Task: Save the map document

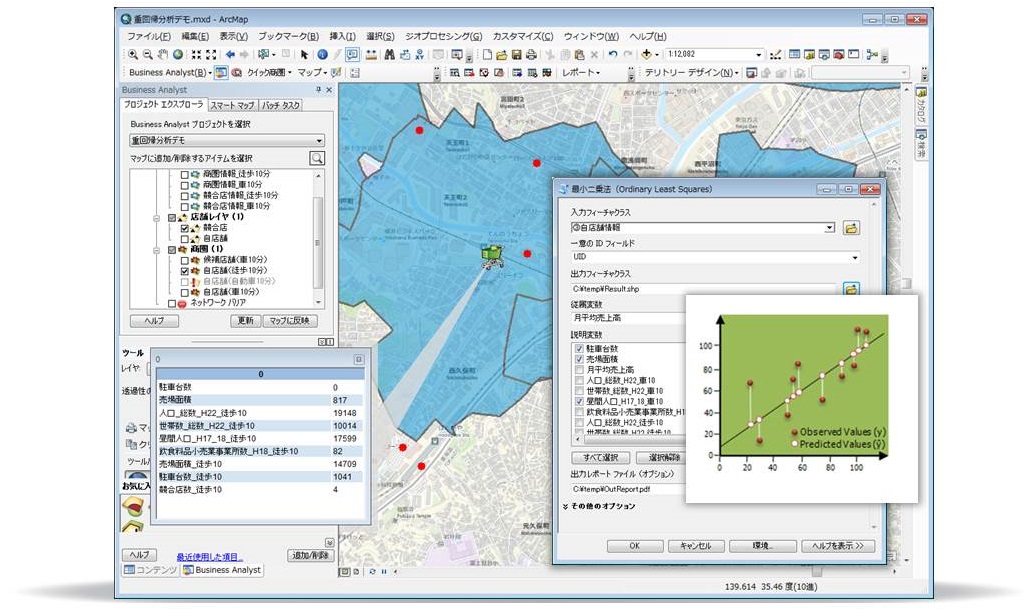Action: (x=516, y=55)
